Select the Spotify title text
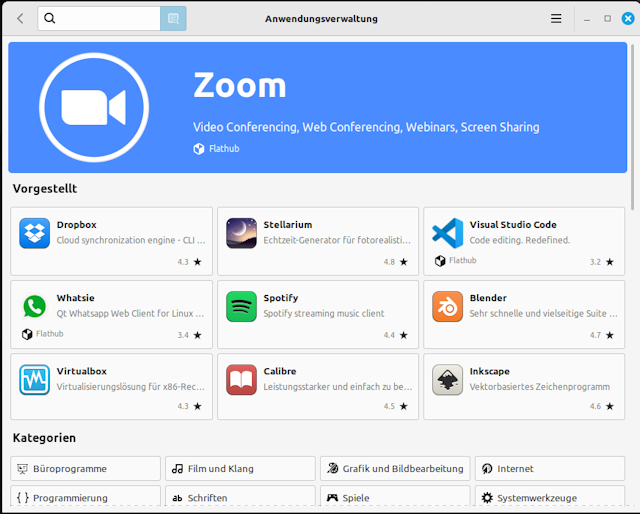Screen dimensions: 640x514 click(281, 298)
